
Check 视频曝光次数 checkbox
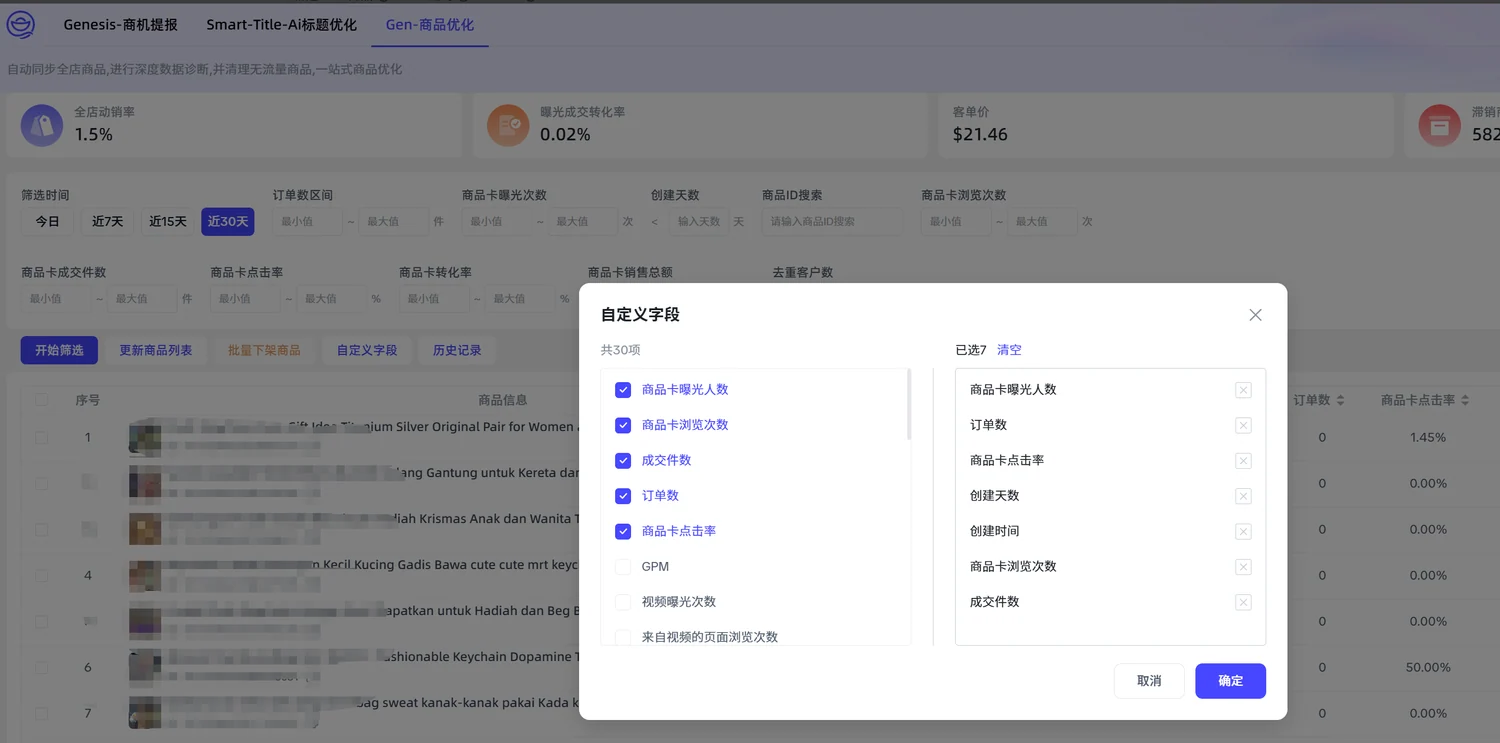[623, 602]
